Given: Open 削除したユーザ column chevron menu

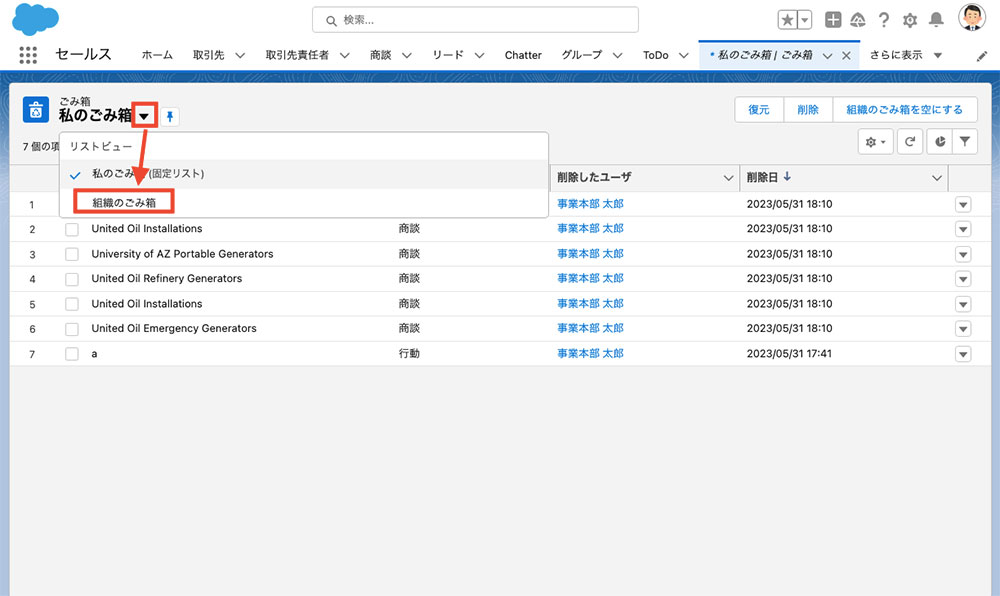Looking at the screenshot, I should pos(728,178).
